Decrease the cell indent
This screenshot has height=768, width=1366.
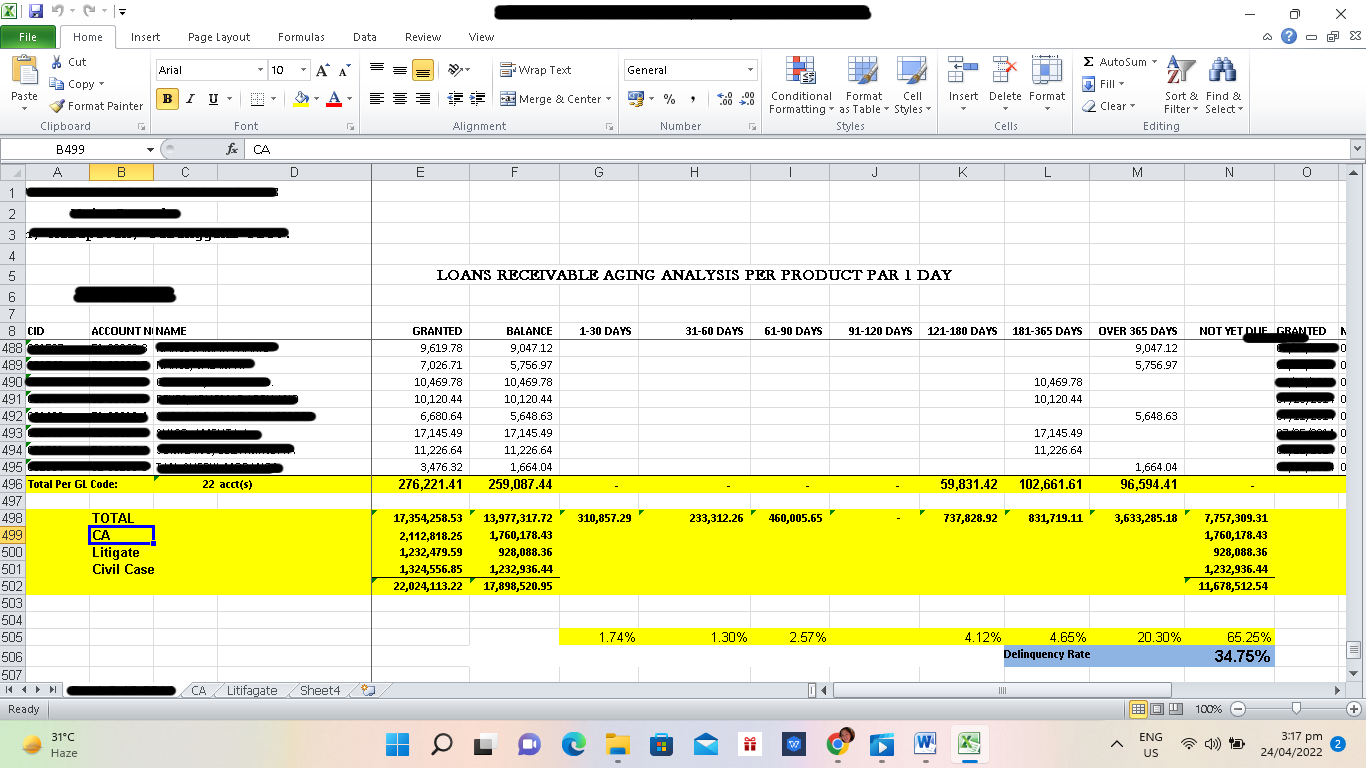click(454, 99)
